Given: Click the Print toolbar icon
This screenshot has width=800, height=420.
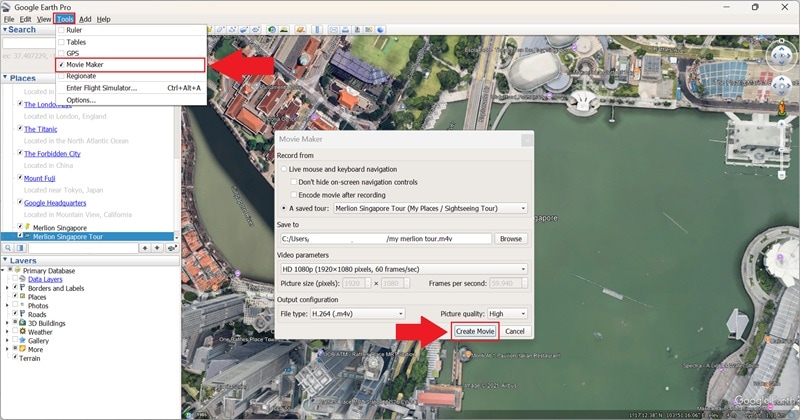Looking at the screenshot, I should pyautogui.click(x=345, y=30).
